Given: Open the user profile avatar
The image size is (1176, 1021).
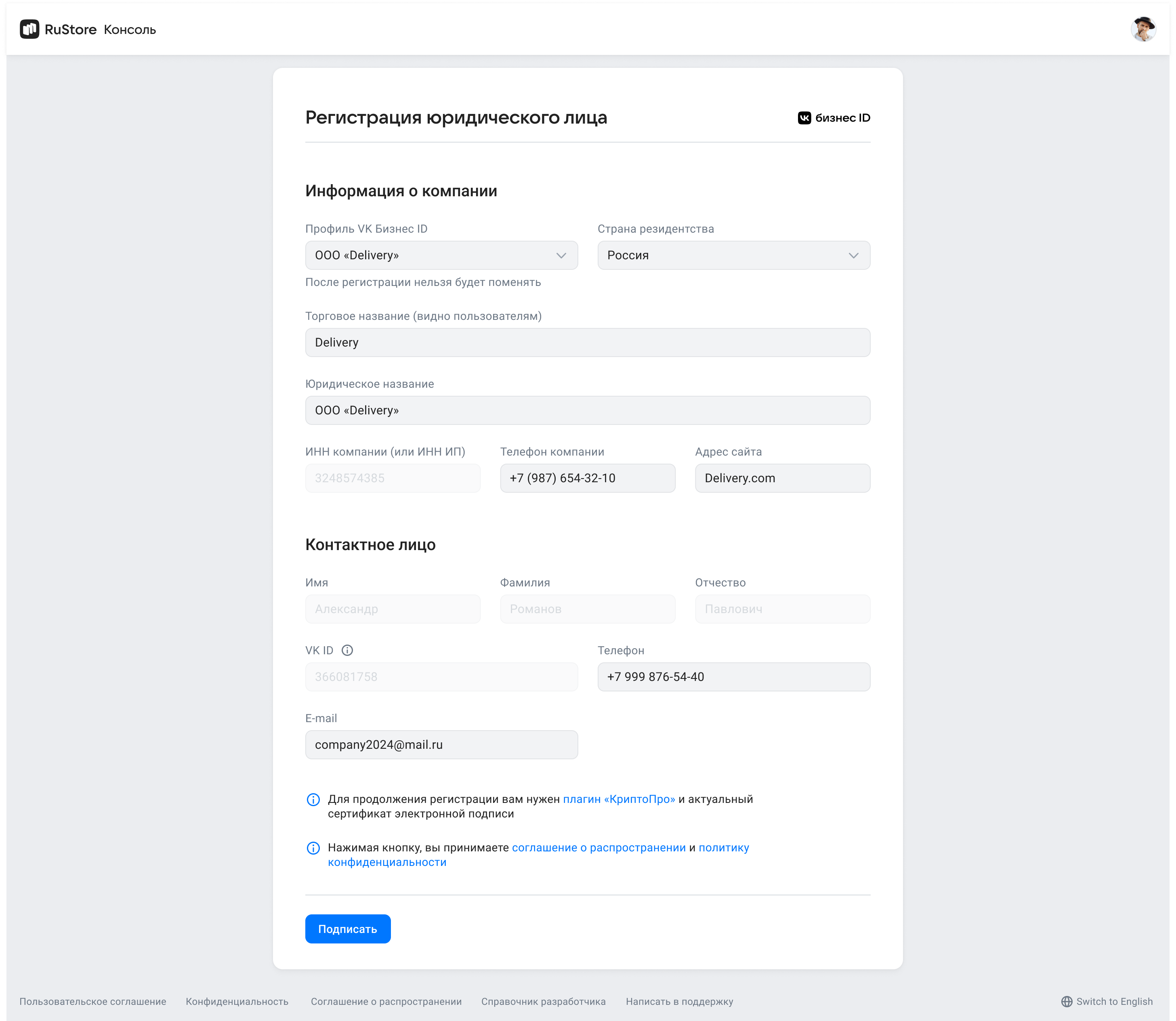Looking at the screenshot, I should coord(1143,29).
